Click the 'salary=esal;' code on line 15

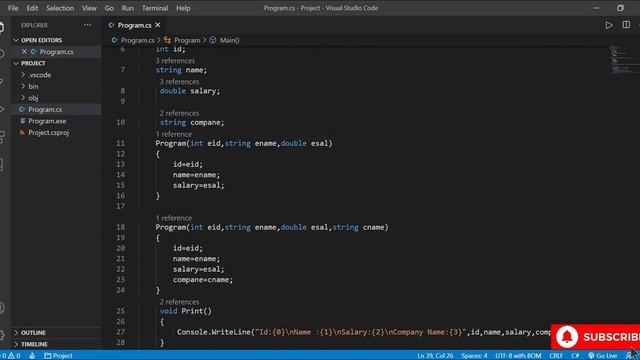198,185
